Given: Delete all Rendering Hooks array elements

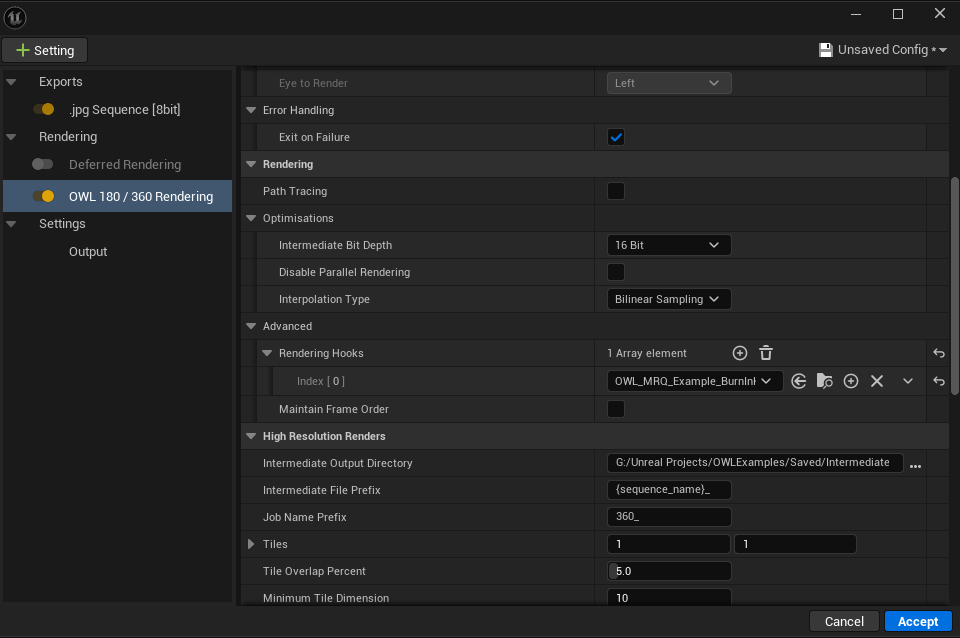Looking at the screenshot, I should (766, 353).
